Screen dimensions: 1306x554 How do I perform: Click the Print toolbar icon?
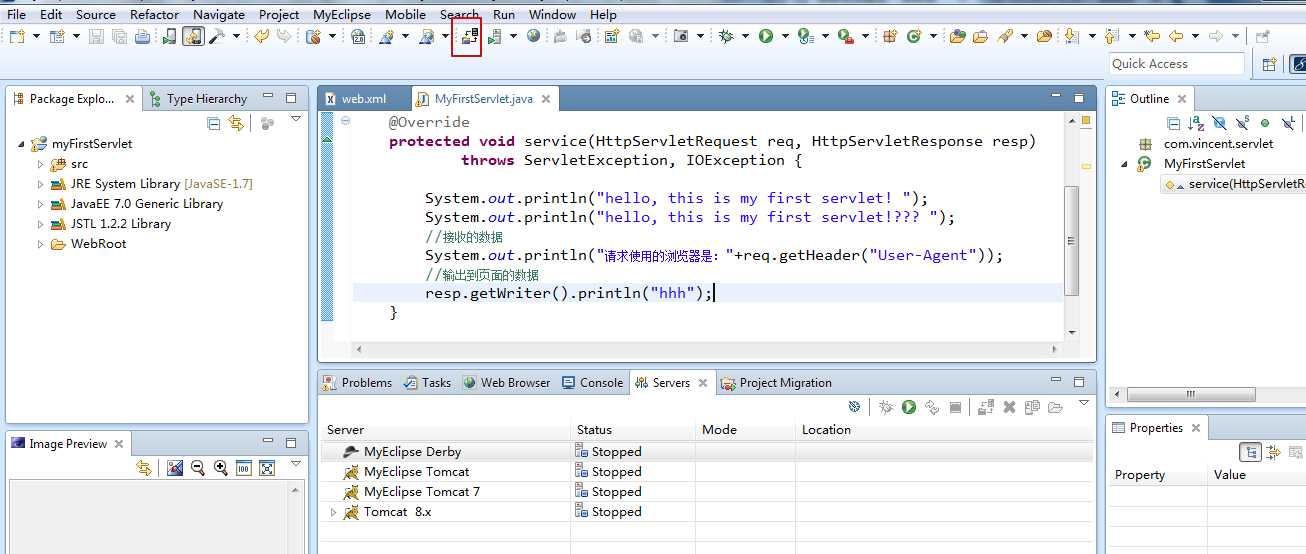click(x=142, y=36)
